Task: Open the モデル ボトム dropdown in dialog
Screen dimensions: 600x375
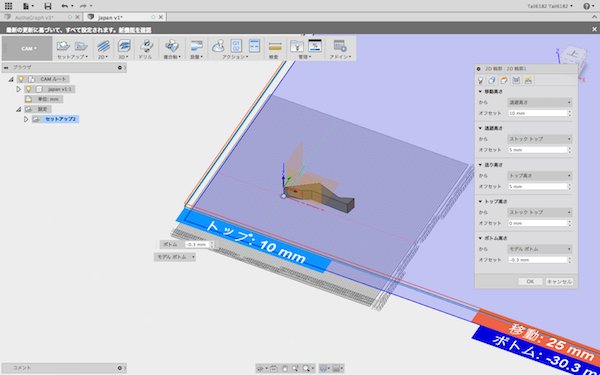Action: pyautogui.click(x=540, y=249)
